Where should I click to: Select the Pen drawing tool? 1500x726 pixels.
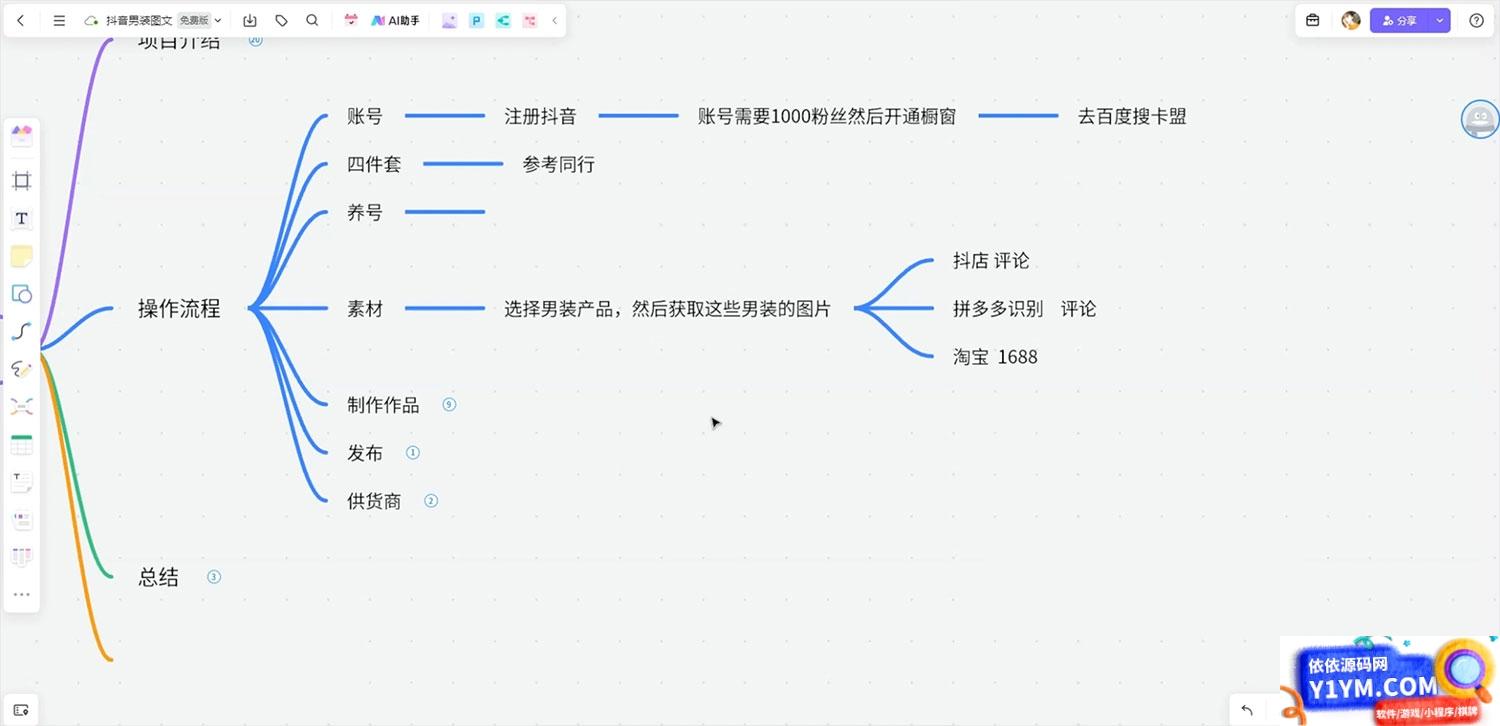pos(21,369)
